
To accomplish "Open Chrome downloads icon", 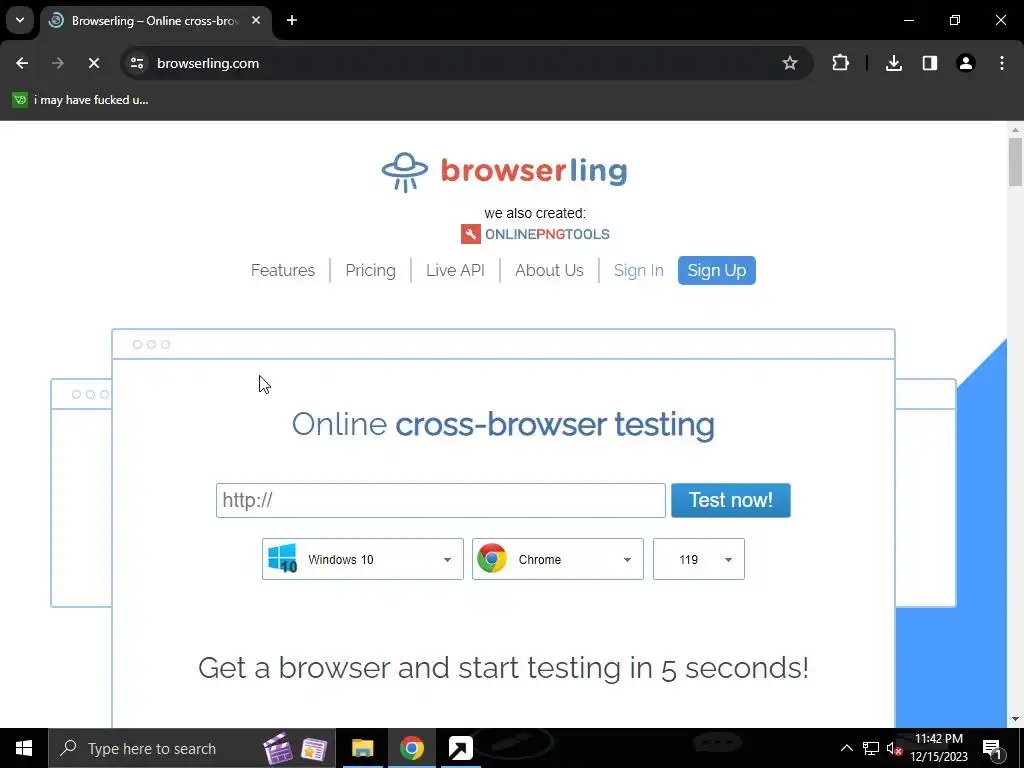I will 894,63.
